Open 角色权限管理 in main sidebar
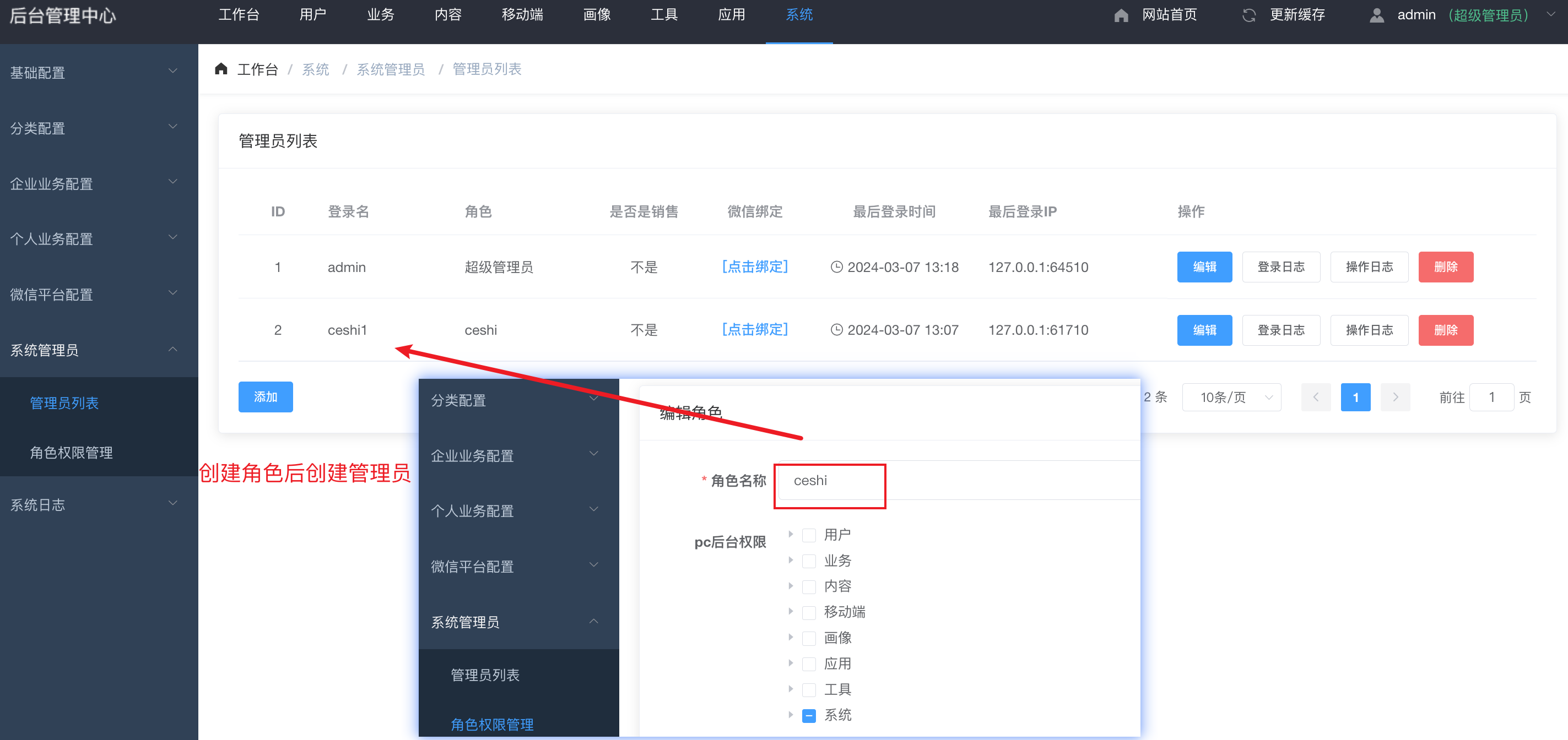 (71, 452)
